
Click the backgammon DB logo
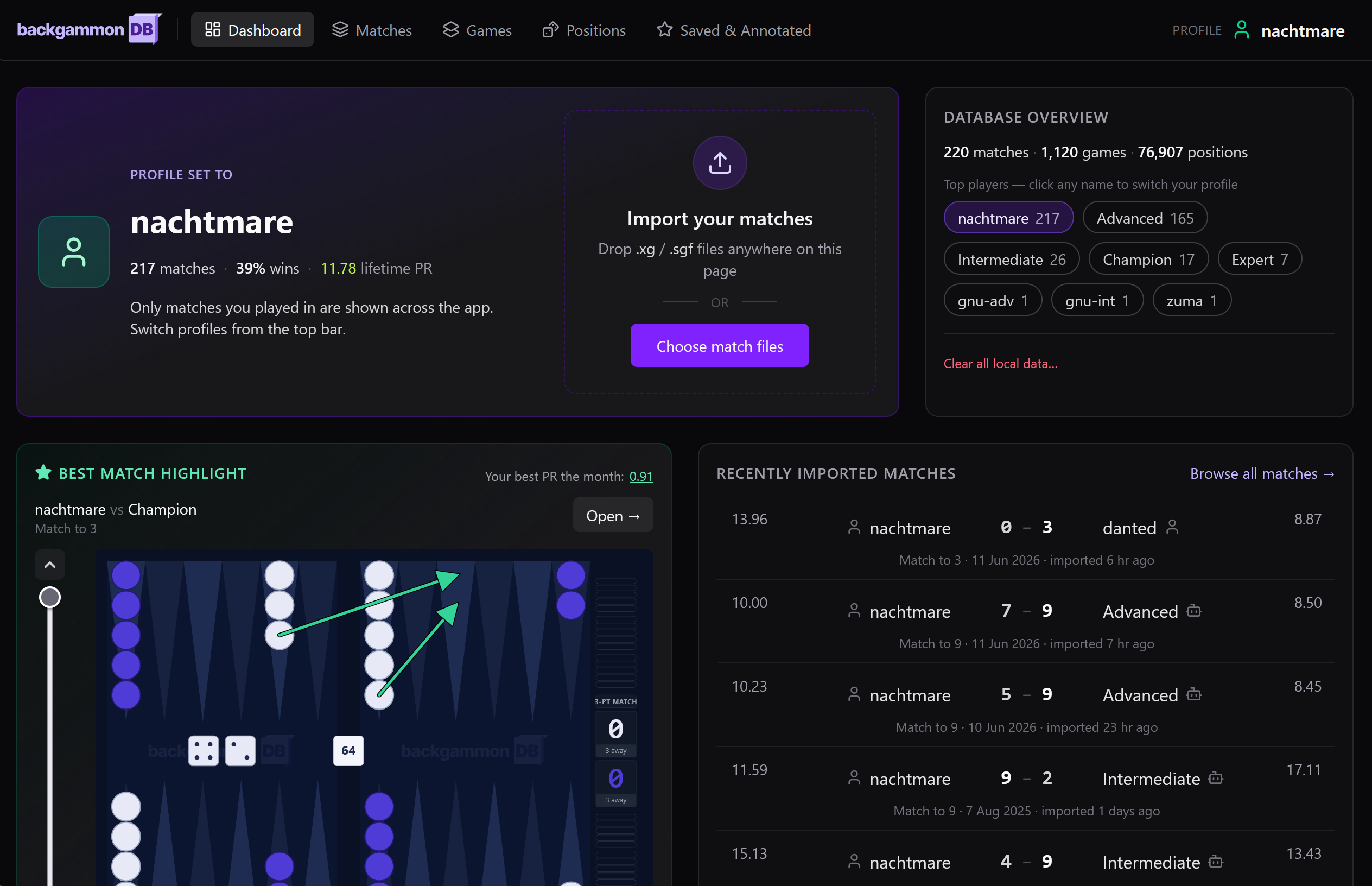89,29
